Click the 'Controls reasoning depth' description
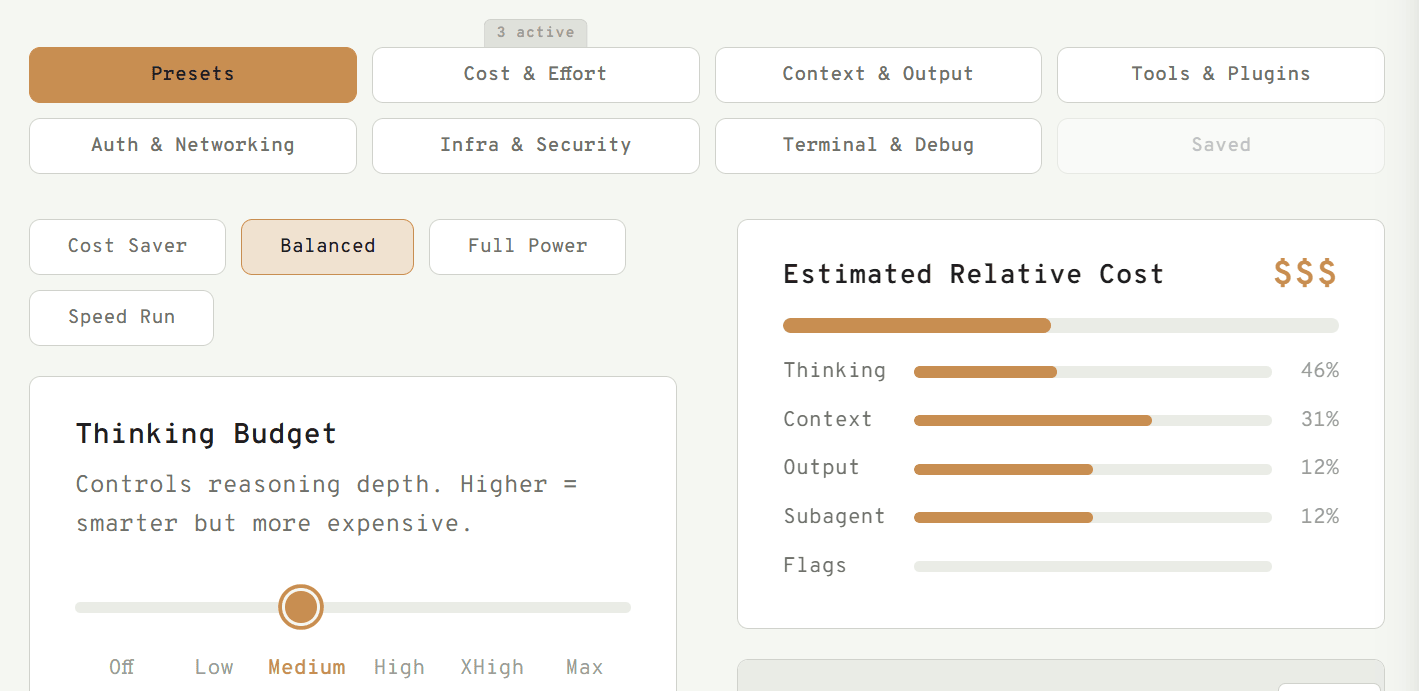 (327, 504)
